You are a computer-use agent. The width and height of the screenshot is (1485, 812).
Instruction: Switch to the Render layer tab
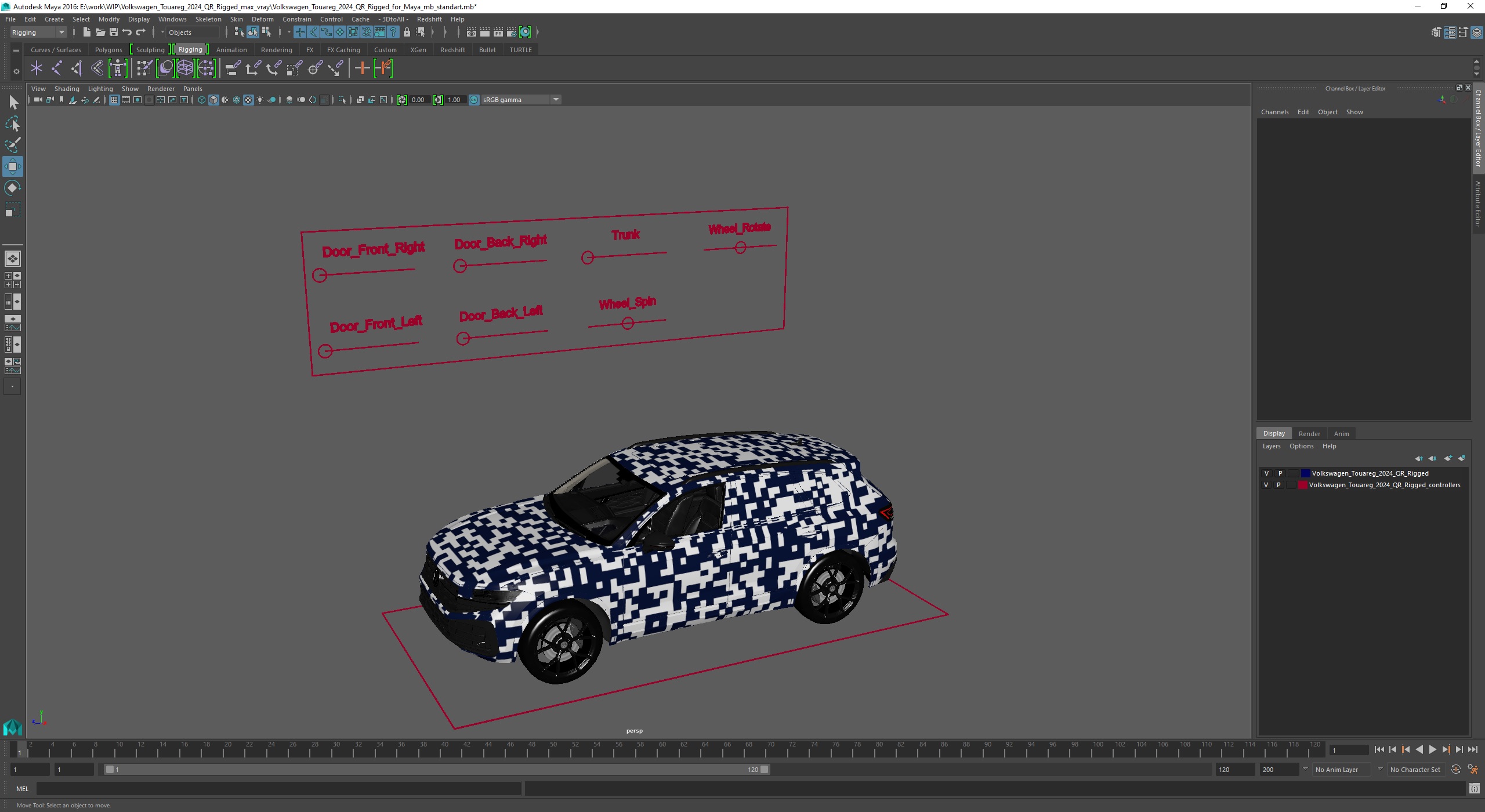[1309, 433]
